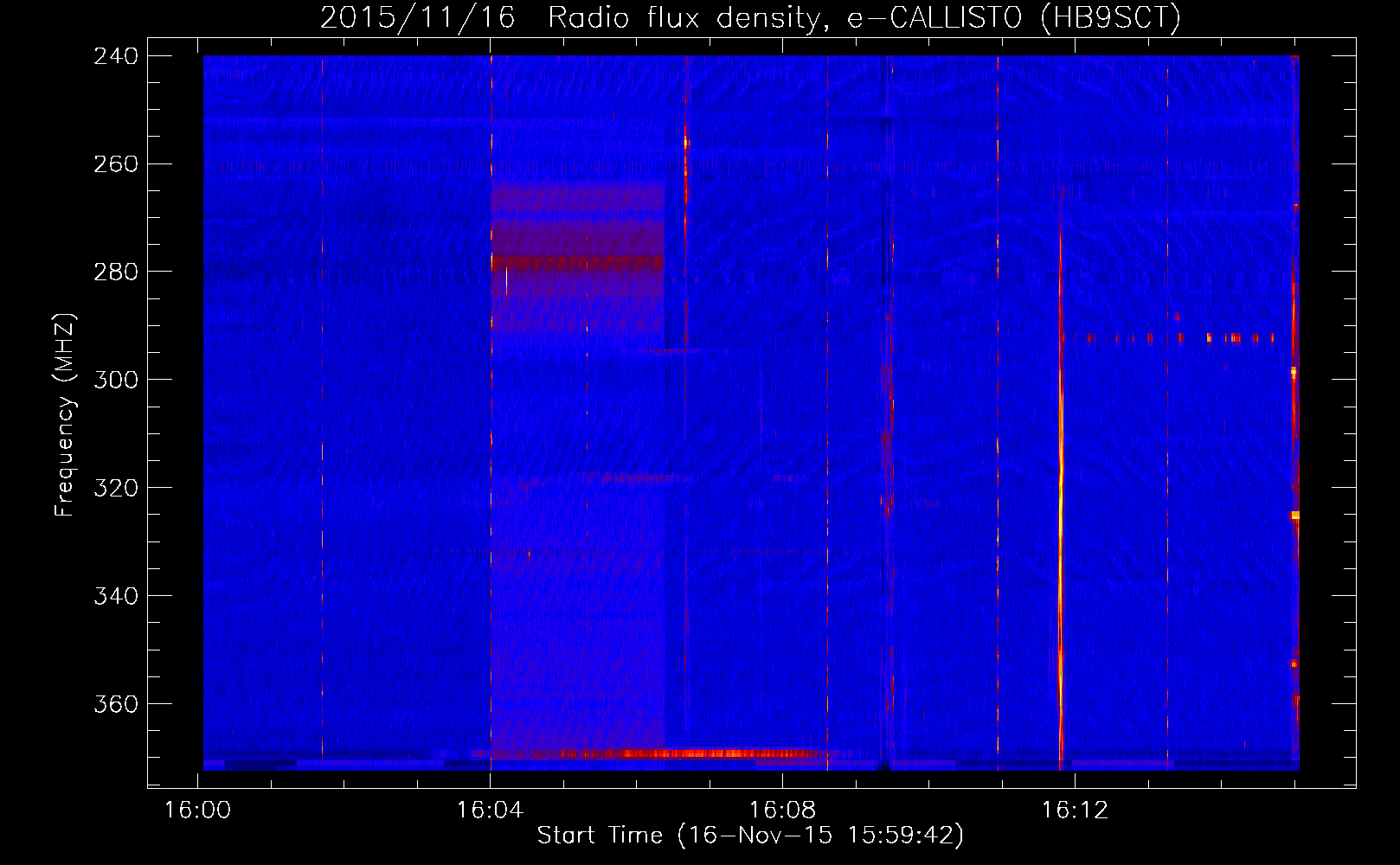This screenshot has width=1400, height=865.
Task: Click the 16:04 time tick label
Action: 491,811
